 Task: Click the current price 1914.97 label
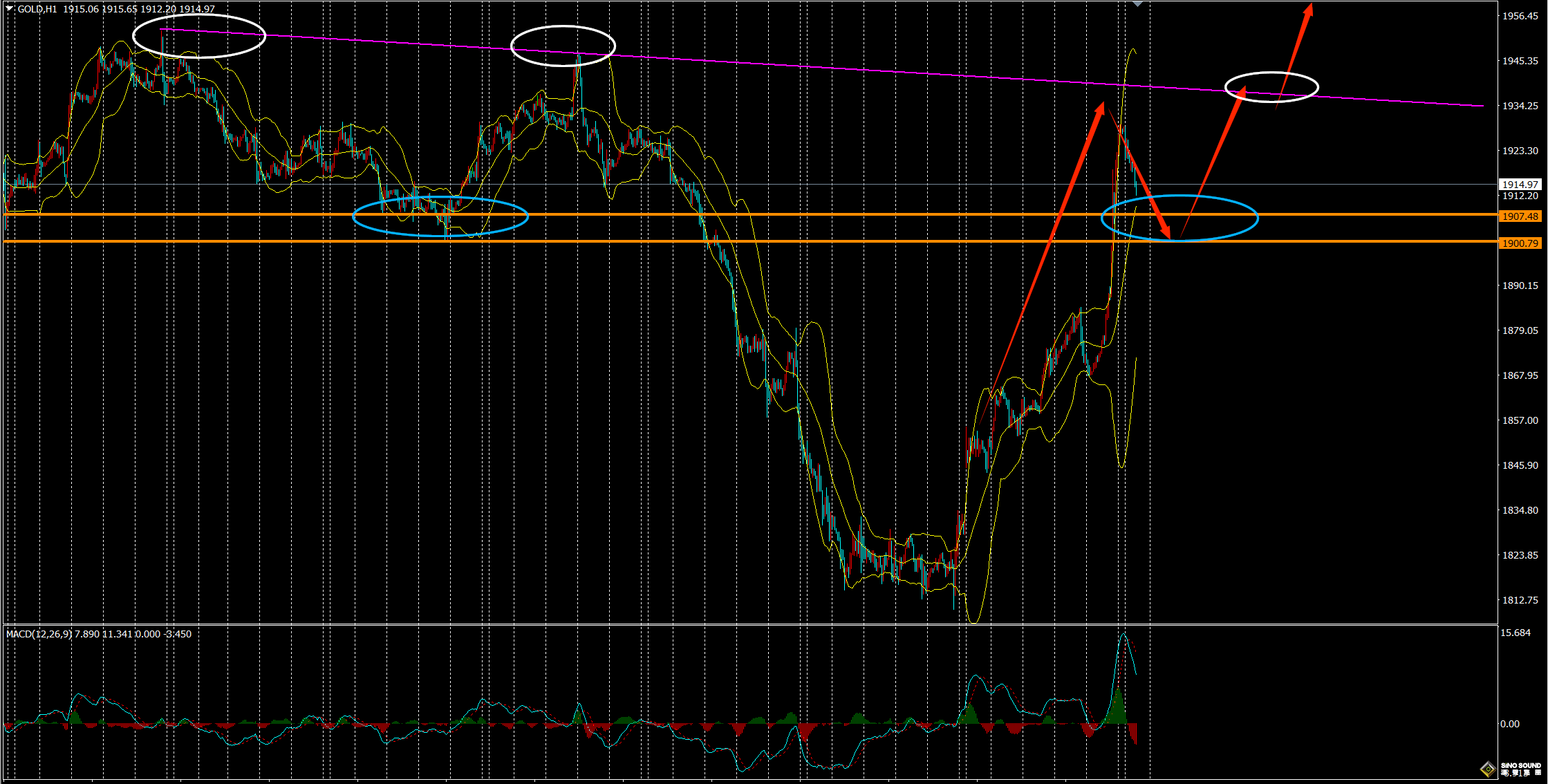(x=1520, y=185)
